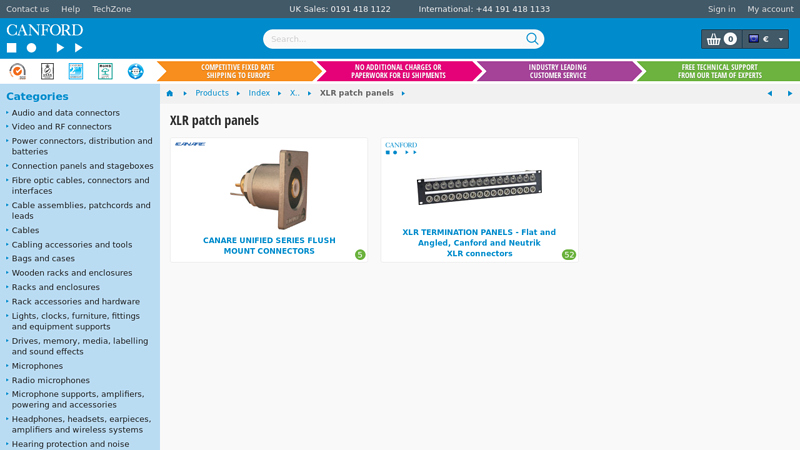Image resolution: width=800 pixels, height=450 pixels.
Task: Open the currency dropdown arrow
Action: coord(781,39)
